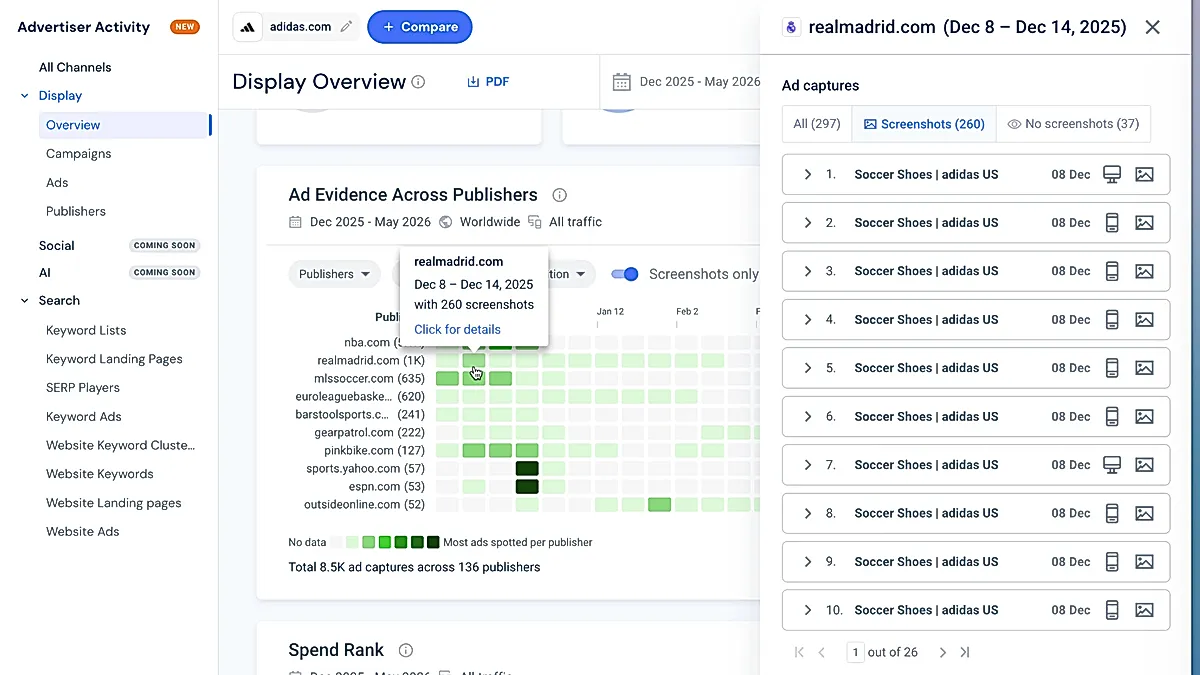Screen dimensions: 1200x675
Task: Expand ad capture row 8
Action: [808, 514]
